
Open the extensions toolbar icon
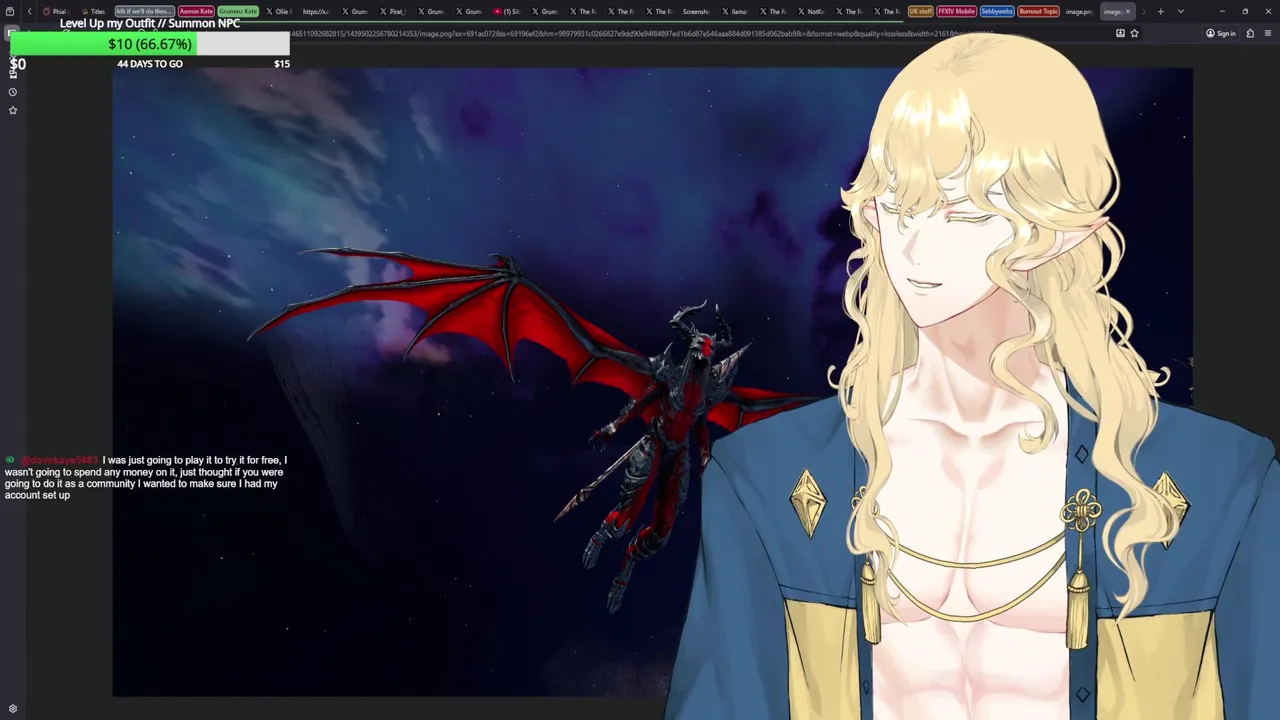pyautogui.click(x=1250, y=33)
